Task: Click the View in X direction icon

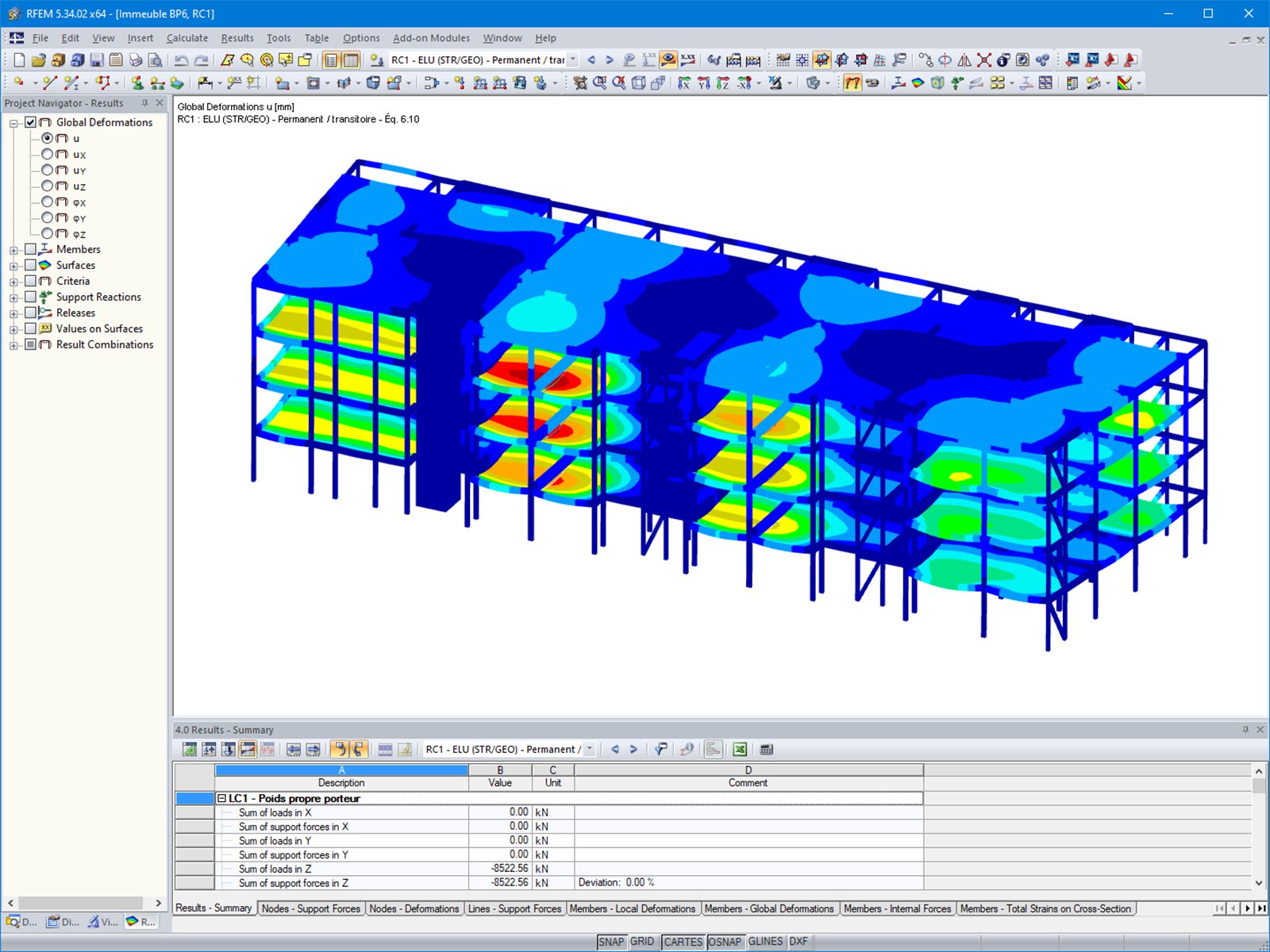Action: [684, 83]
